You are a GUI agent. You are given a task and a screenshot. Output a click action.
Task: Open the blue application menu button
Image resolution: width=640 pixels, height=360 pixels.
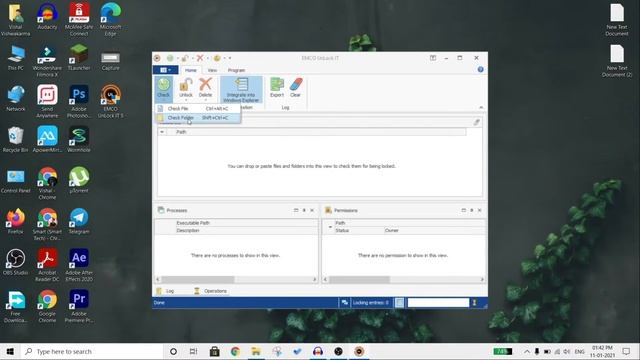coord(165,70)
